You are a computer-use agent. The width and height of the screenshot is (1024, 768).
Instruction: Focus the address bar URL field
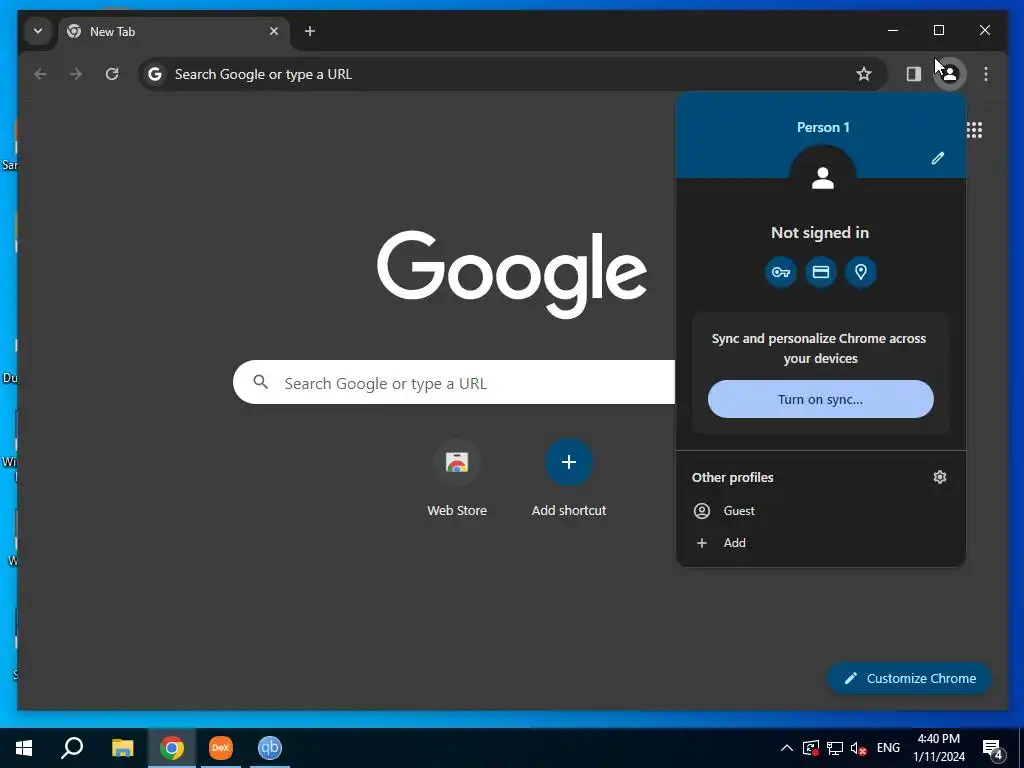tap(513, 74)
